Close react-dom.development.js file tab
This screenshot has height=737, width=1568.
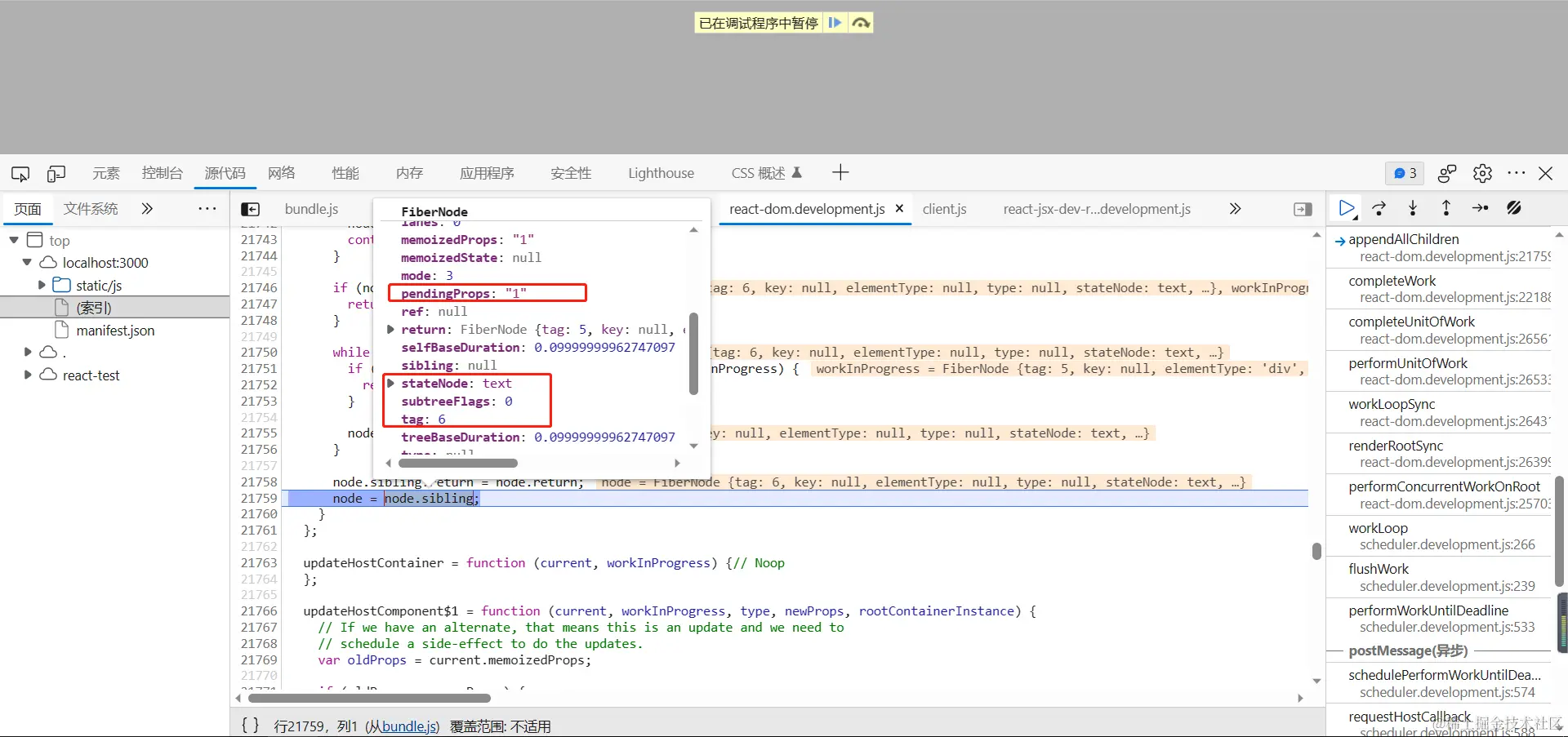click(x=899, y=208)
